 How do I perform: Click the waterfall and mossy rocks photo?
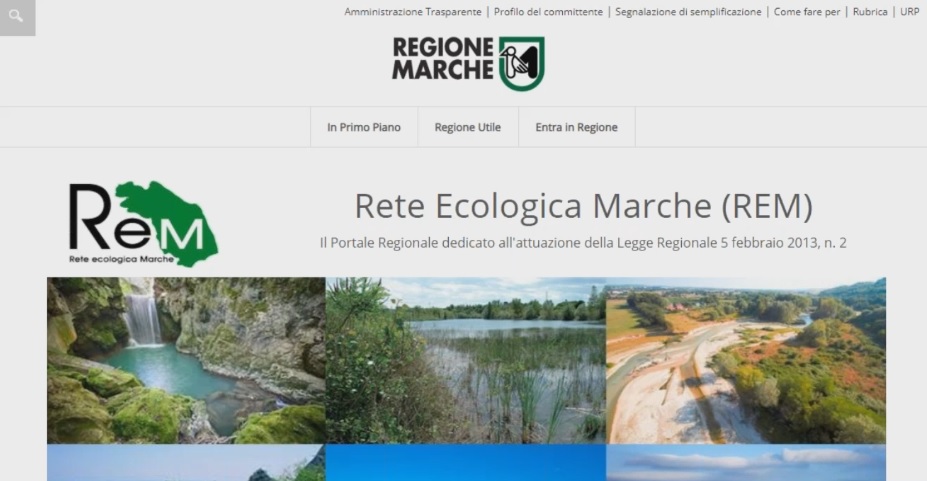pos(186,360)
